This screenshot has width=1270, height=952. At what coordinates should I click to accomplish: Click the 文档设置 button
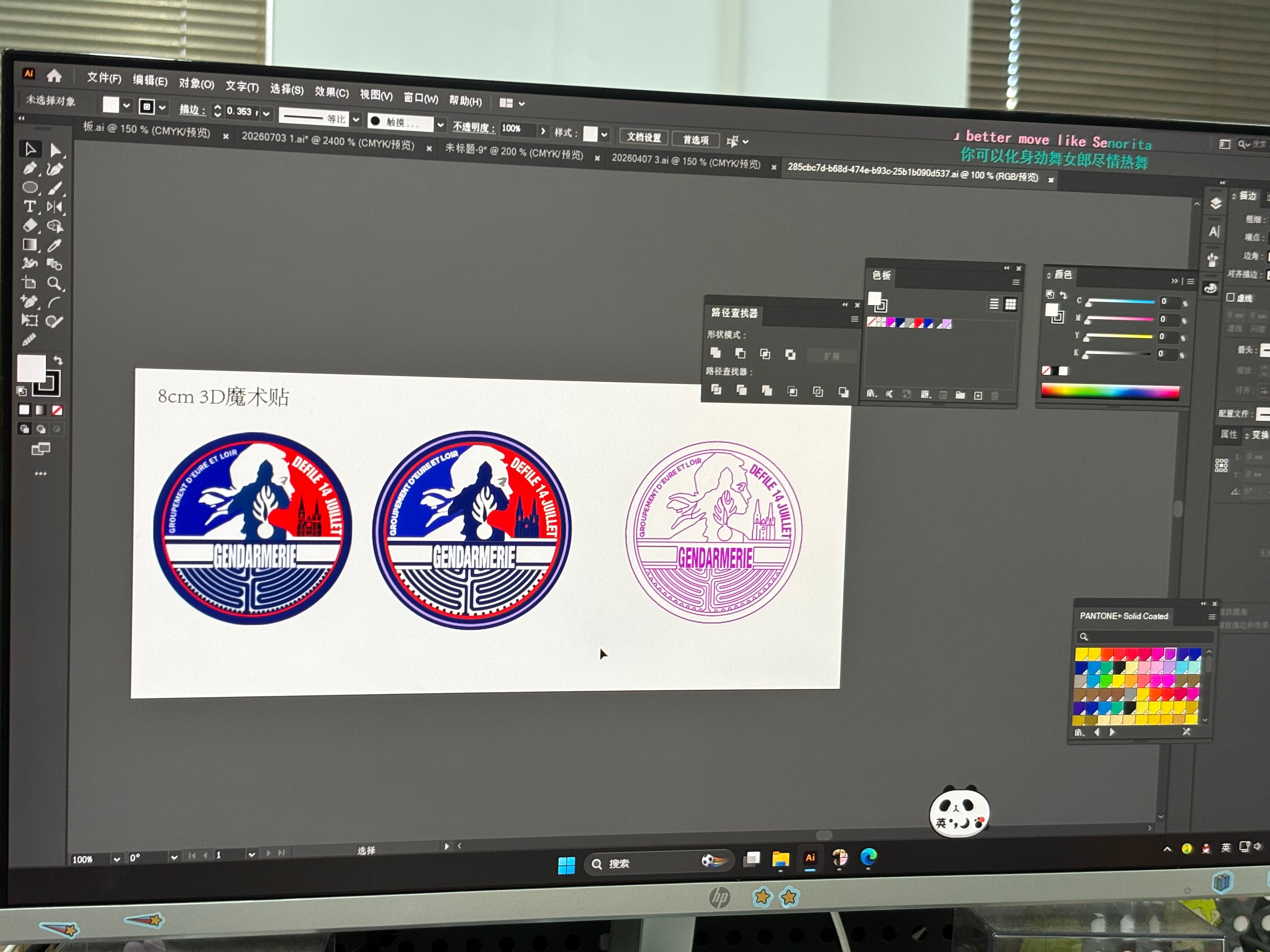click(644, 137)
